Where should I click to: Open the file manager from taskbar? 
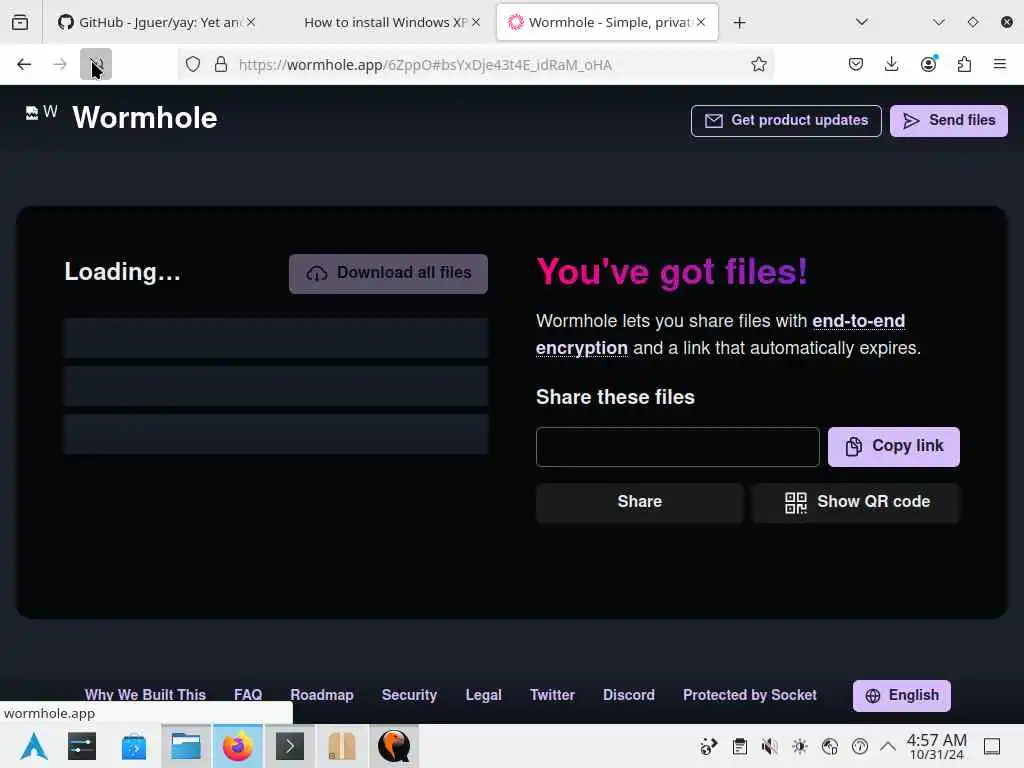tap(186, 746)
